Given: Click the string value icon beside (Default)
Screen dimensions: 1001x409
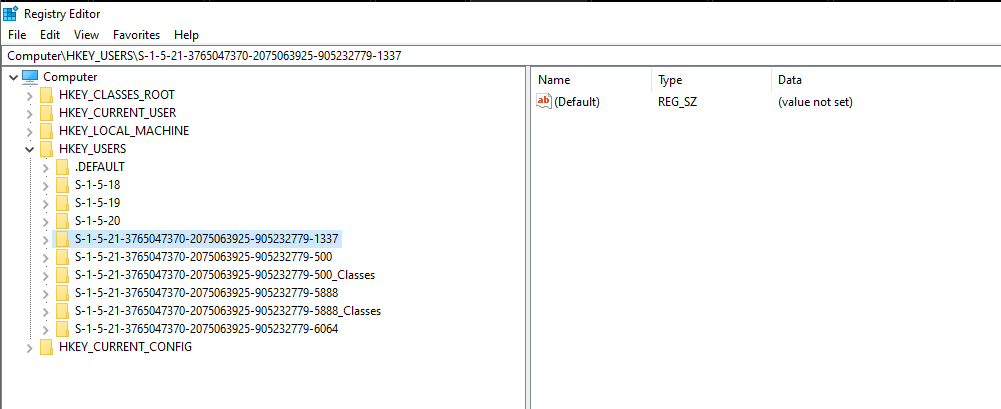Looking at the screenshot, I should click(543, 101).
